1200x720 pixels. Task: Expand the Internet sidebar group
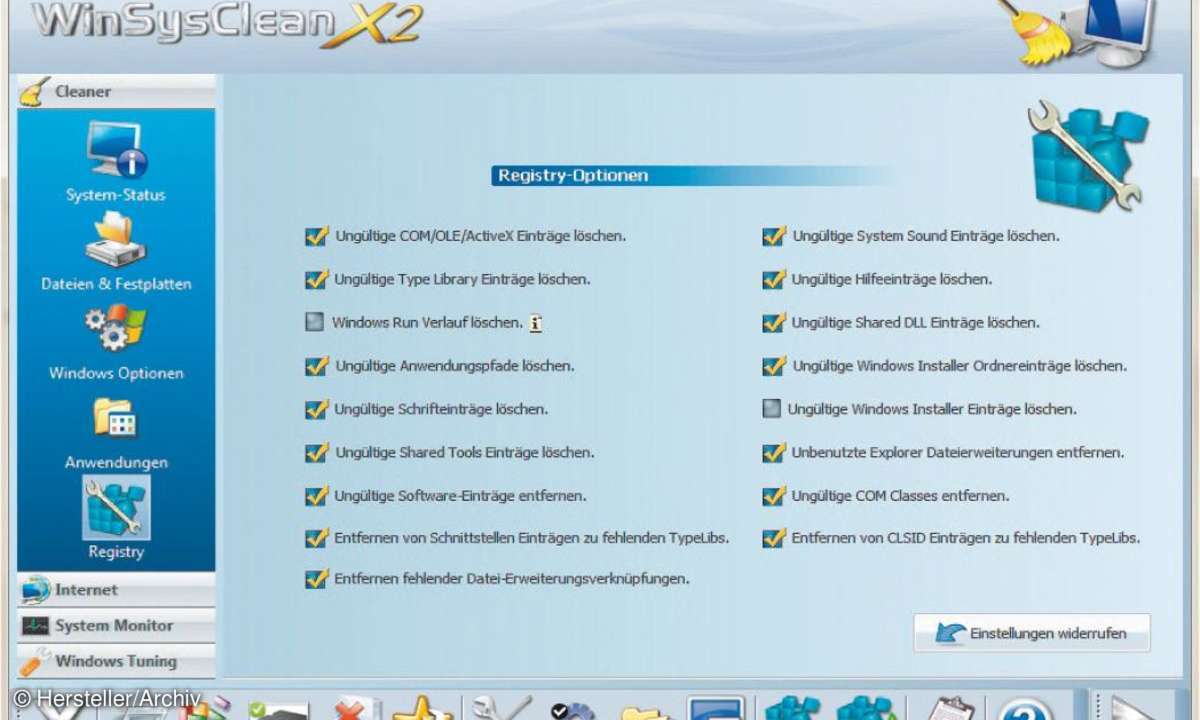pyautogui.click(x=116, y=590)
